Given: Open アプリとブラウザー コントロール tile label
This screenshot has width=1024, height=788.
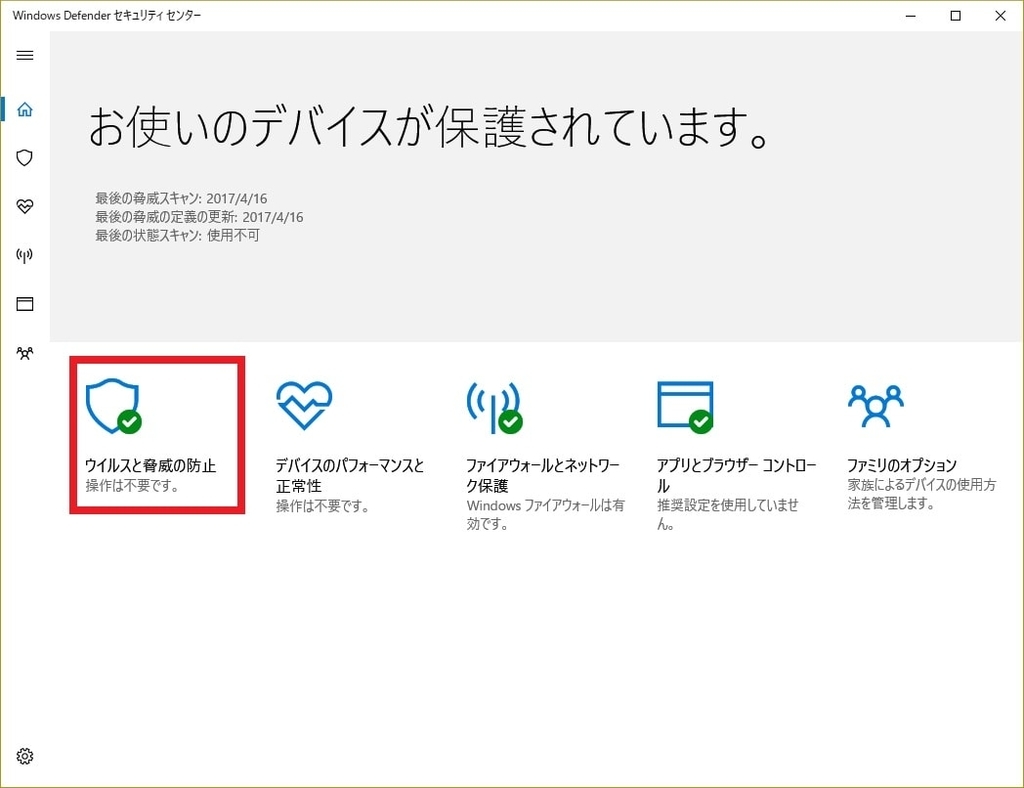Looking at the screenshot, I should 737,475.
